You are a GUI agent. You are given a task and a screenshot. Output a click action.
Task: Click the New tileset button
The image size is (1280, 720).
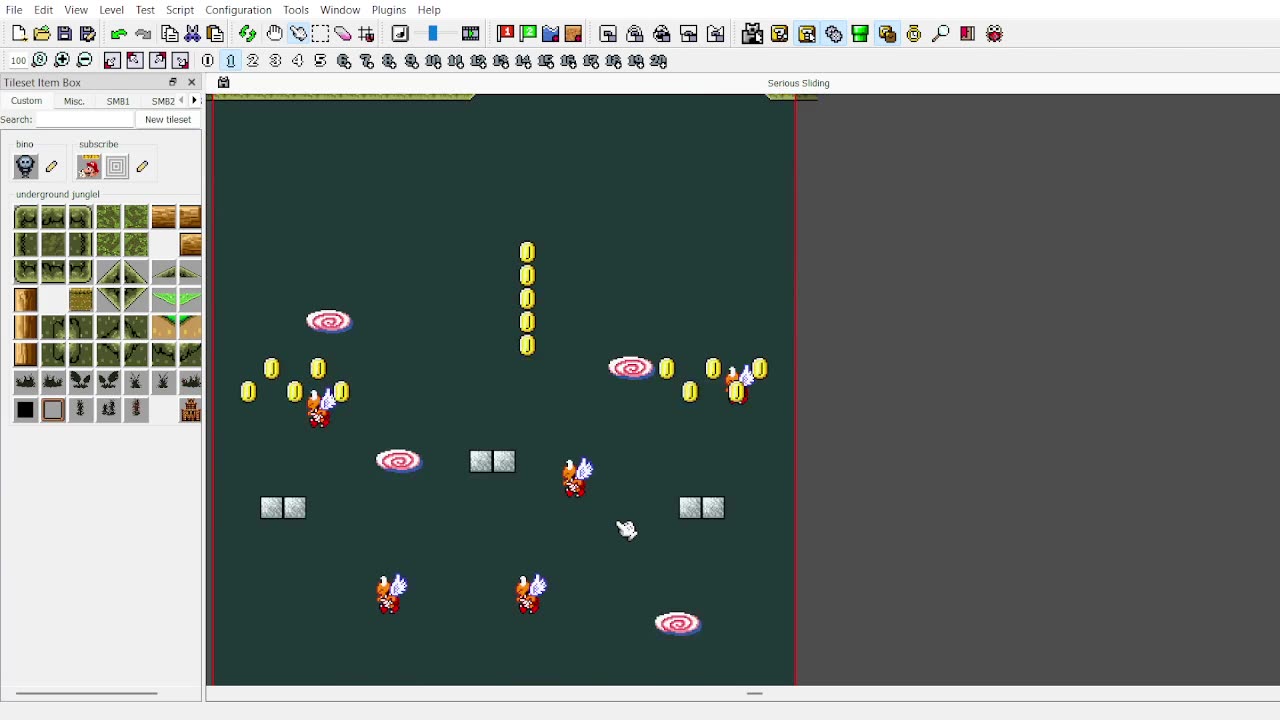pos(168,120)
